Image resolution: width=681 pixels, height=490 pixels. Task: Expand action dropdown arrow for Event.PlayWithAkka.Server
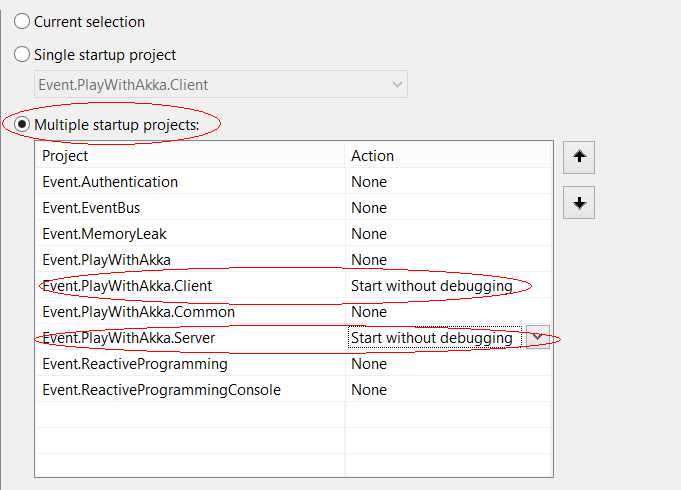538,337
